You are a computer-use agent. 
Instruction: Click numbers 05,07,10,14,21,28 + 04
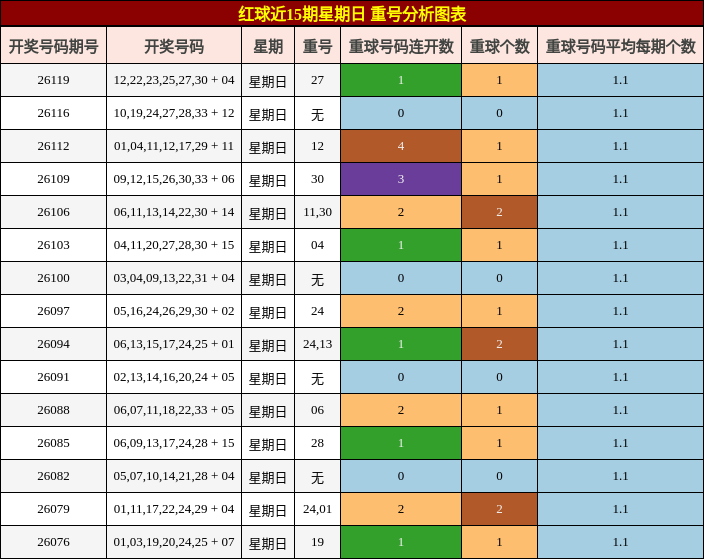point(174,476)
